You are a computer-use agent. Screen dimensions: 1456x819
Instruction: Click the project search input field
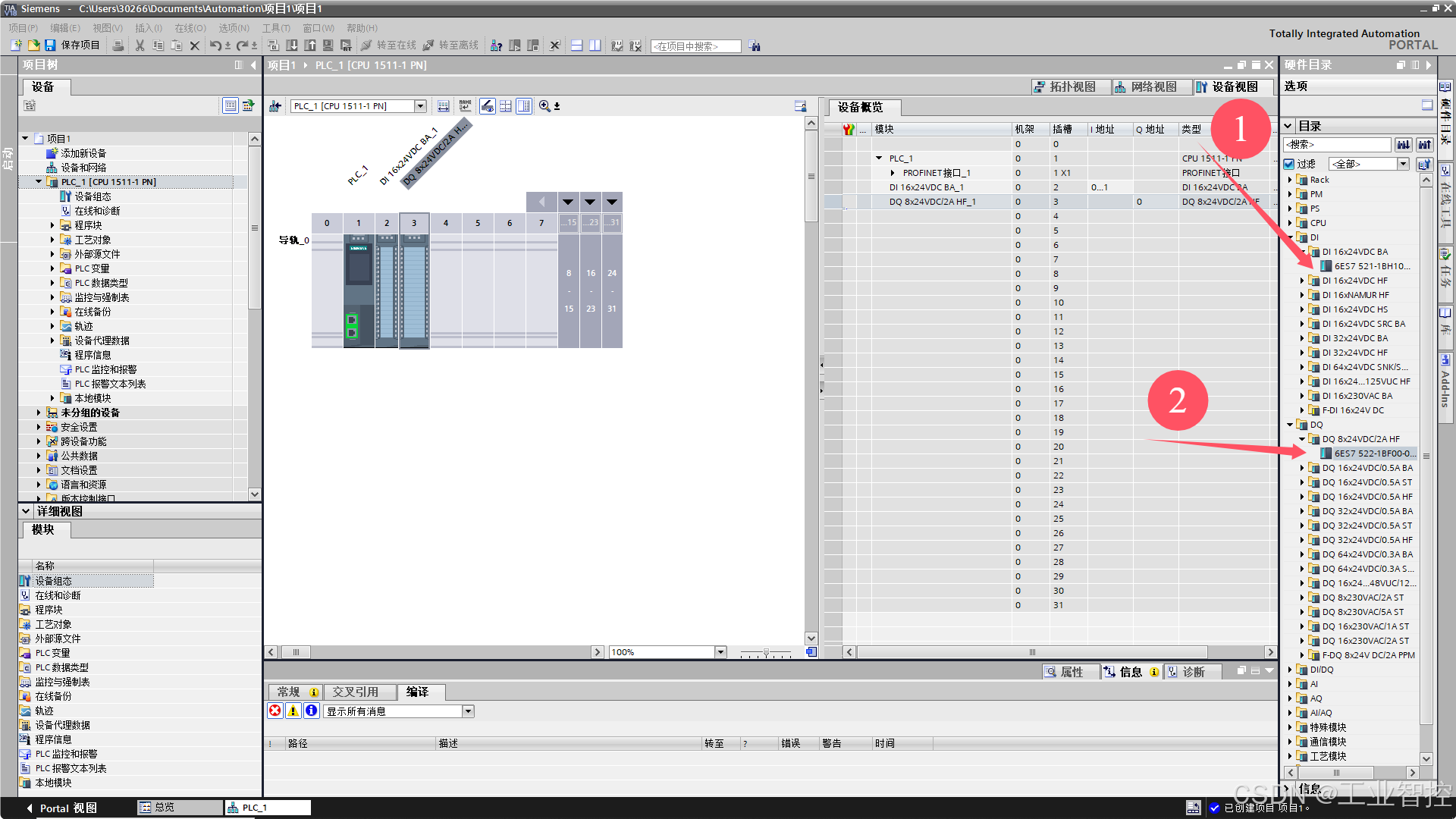click(x=695, y=46)
